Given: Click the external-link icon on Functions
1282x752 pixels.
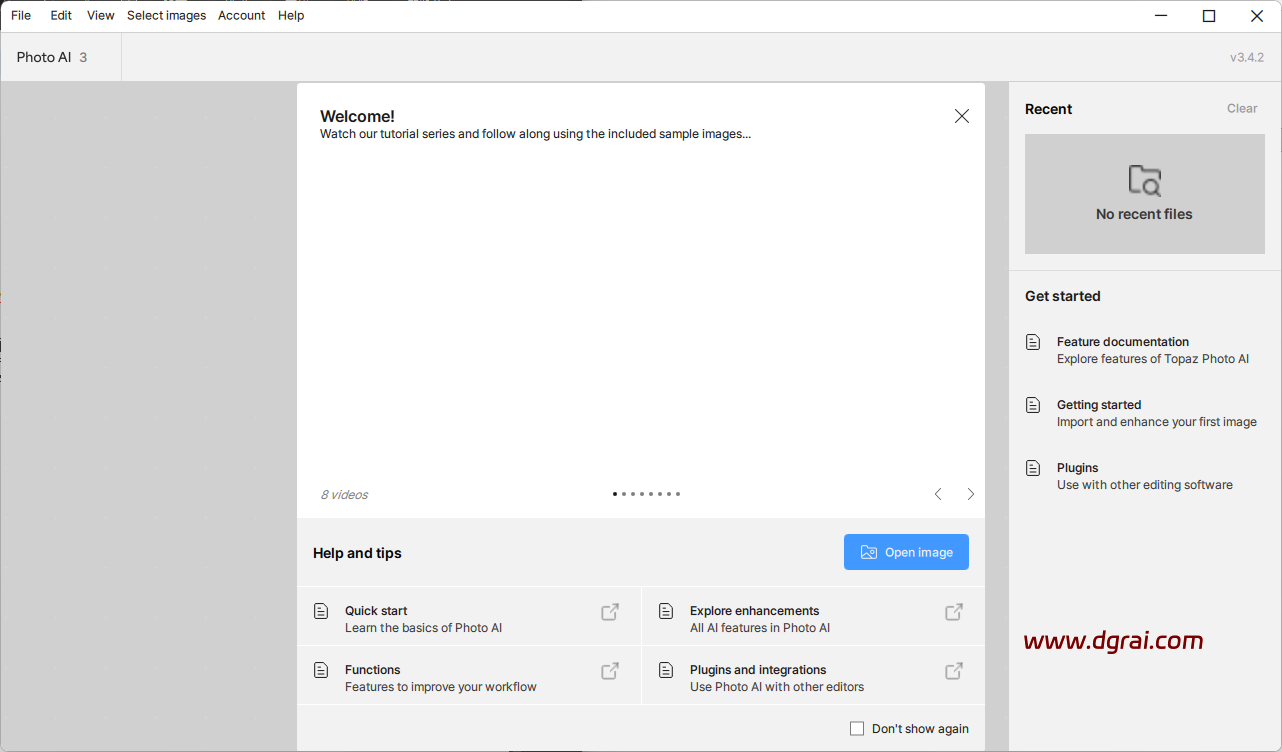Looking at the screenshot, I should [x=610, y=671].
